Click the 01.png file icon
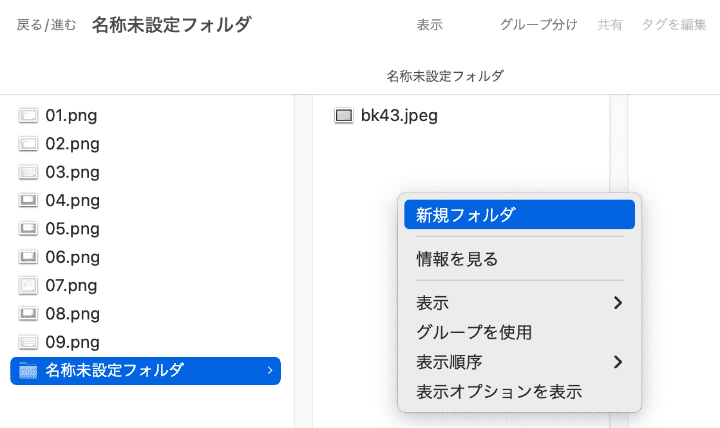The image size is (720, 428). (x=28, y=115)
